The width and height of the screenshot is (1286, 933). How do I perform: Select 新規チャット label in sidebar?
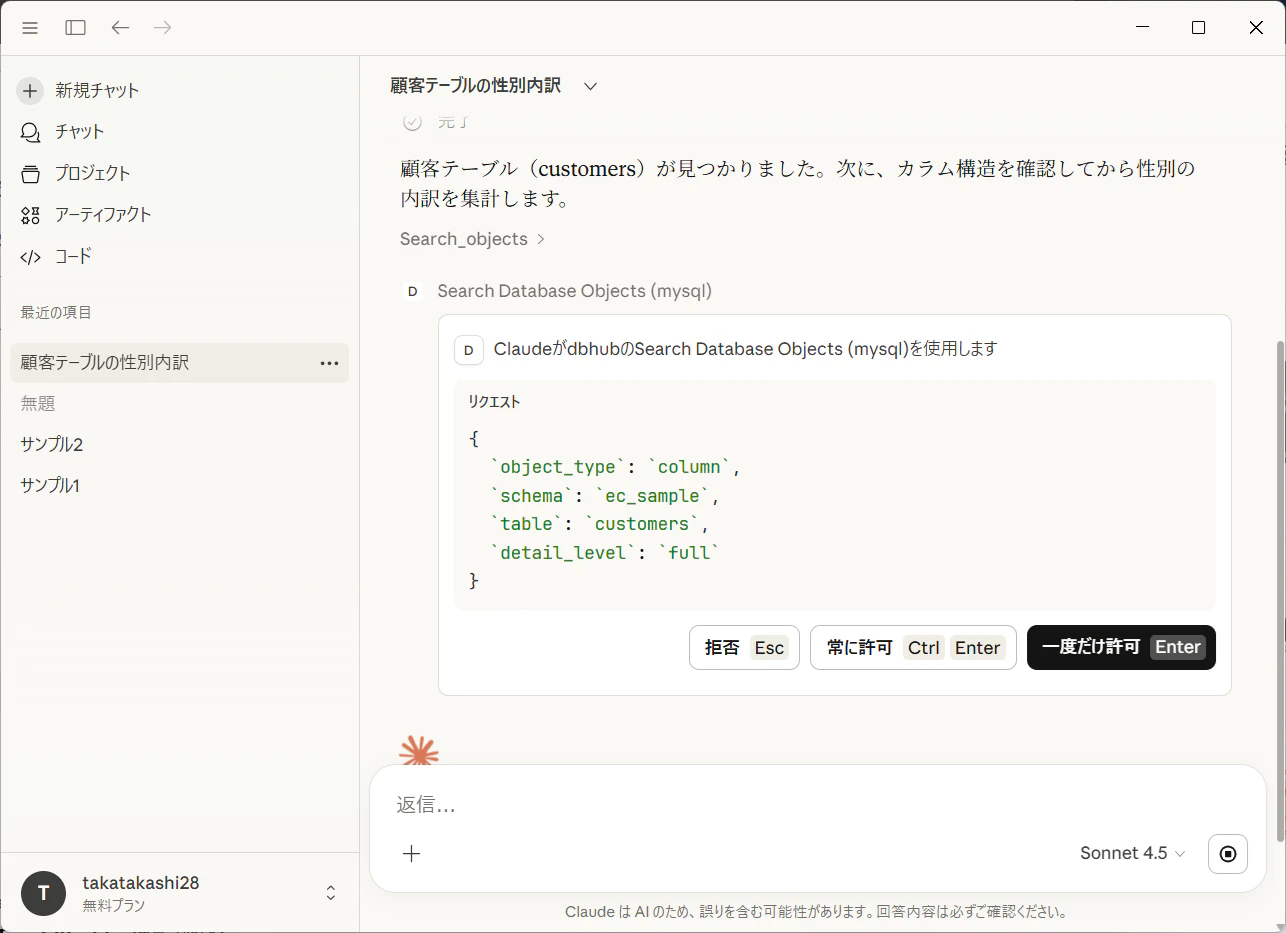(97, 90)
